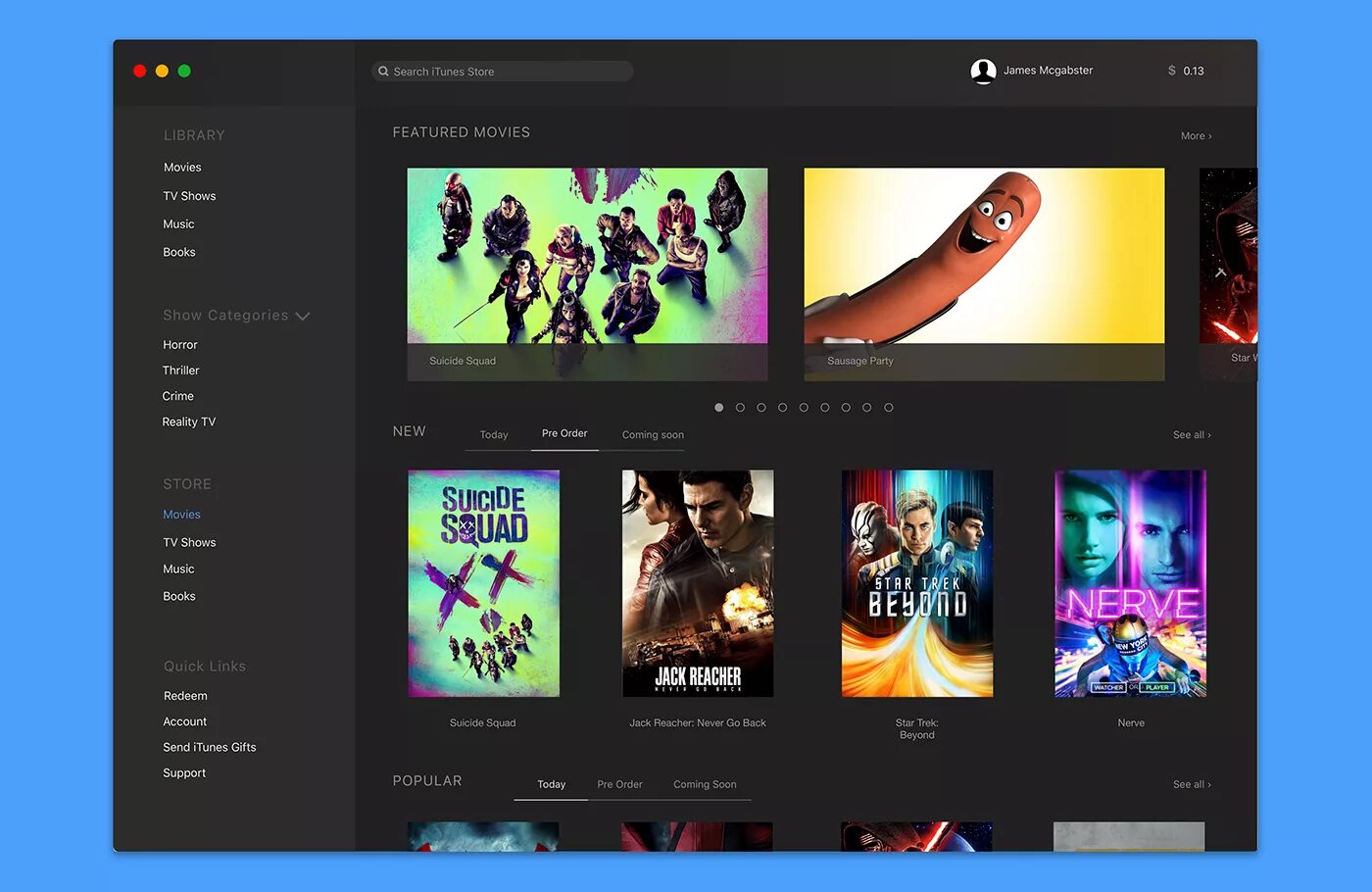Select second carousel page dot
The image size is (1372, 892).
pyautogui.click(x=740, y=407)
